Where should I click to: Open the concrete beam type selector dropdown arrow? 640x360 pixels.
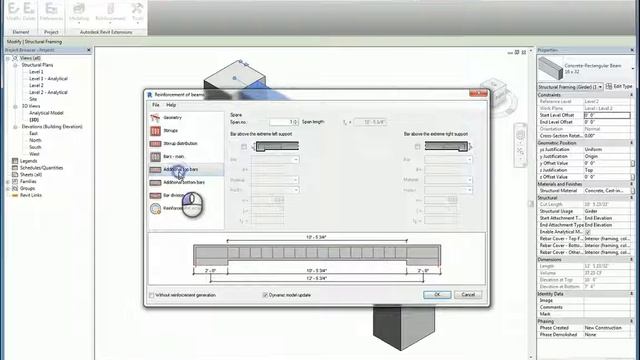633,69
